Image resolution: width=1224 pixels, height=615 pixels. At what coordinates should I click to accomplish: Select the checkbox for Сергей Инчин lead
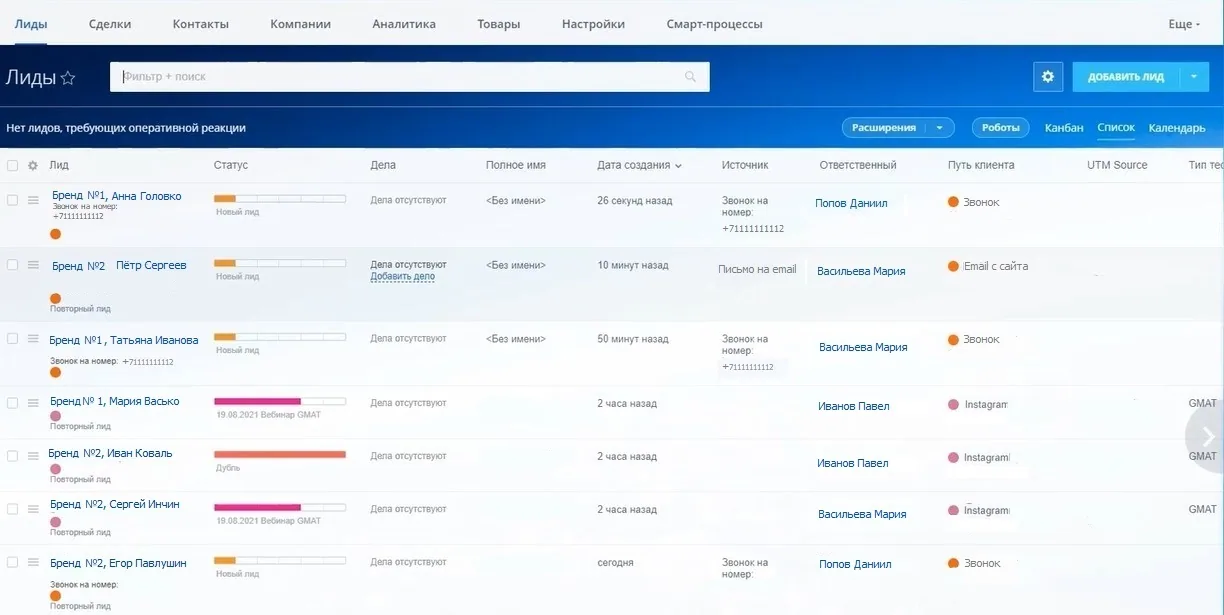pos(13,509)
